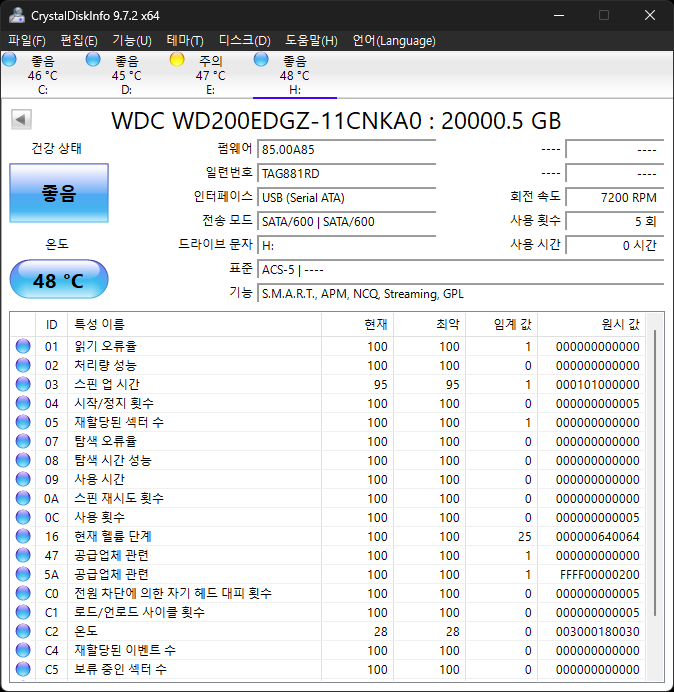Open the 도움말(H) menu

(x=311, y=41)
